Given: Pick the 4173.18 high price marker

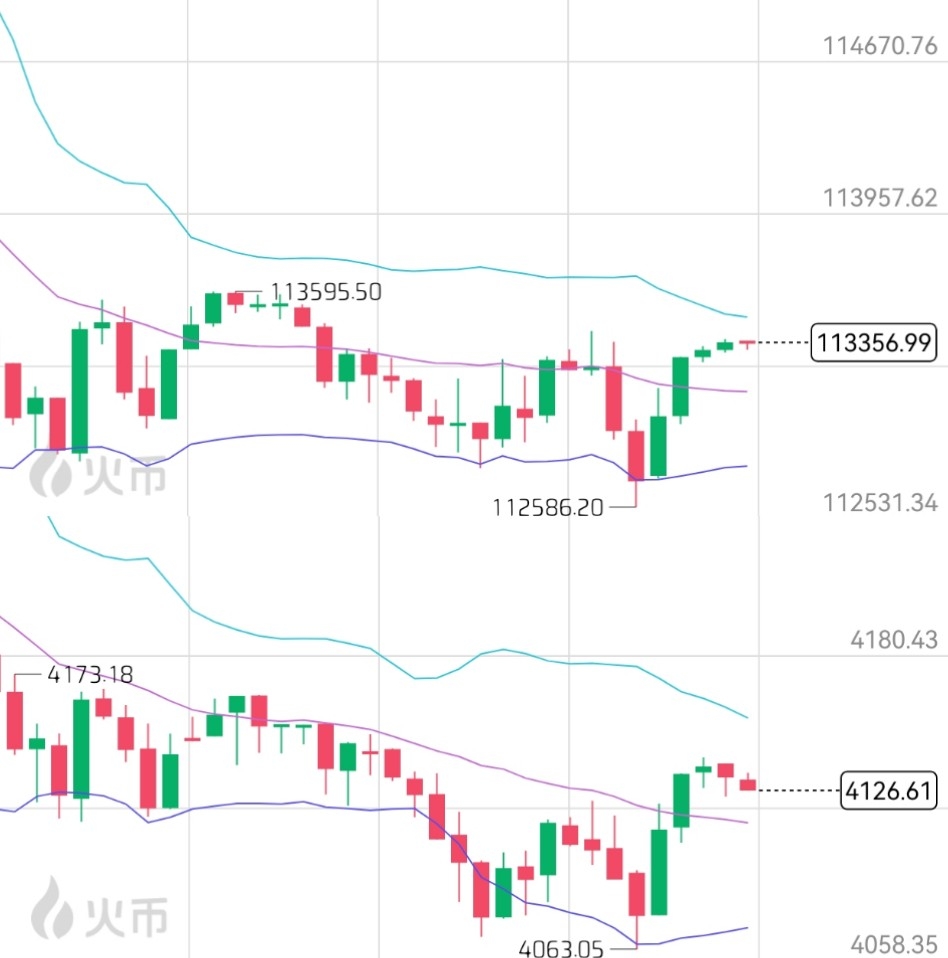Looking at the screenshot, I should click(x=90, y=675).
